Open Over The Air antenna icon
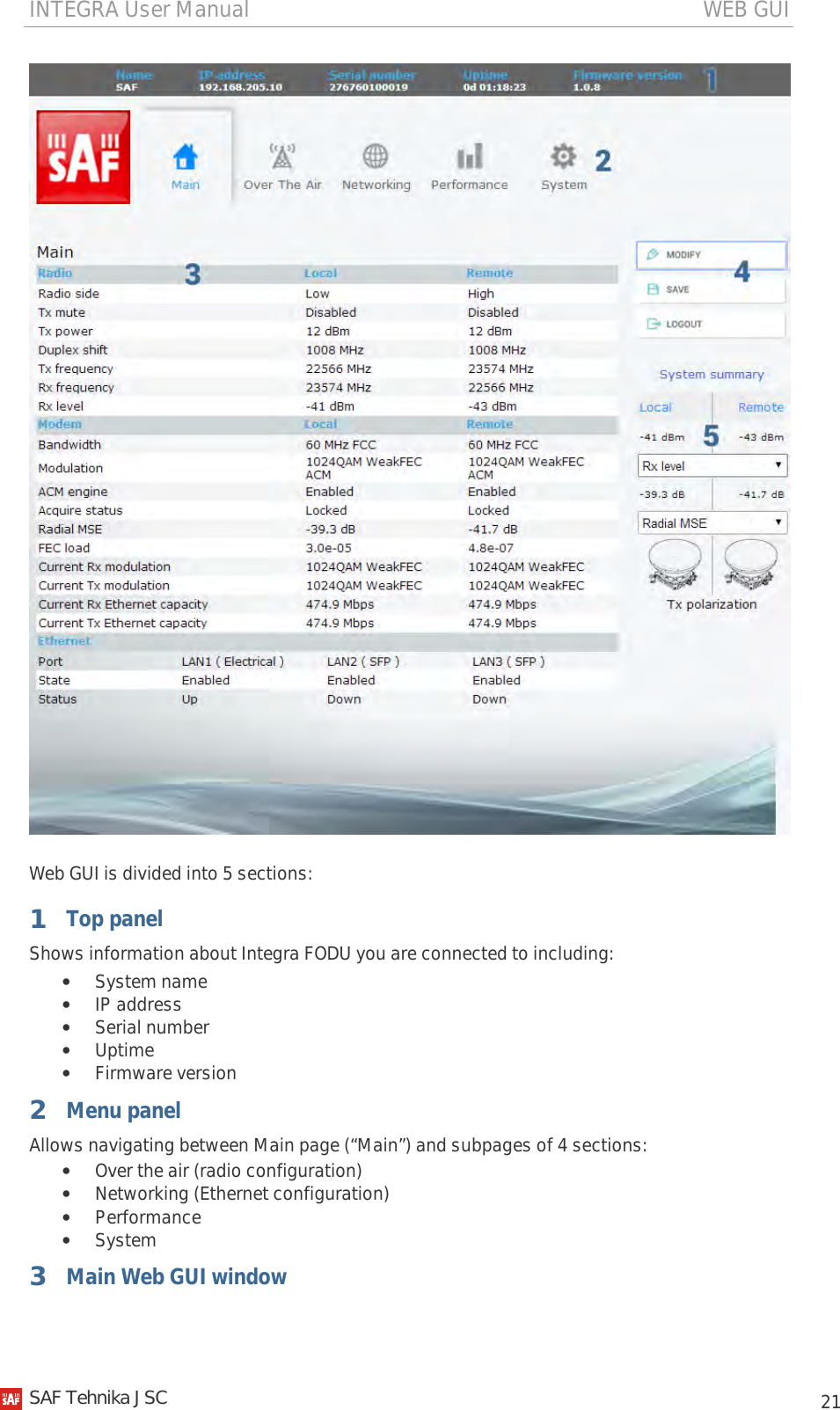The image size is (840, 1410). coord(282,157)
